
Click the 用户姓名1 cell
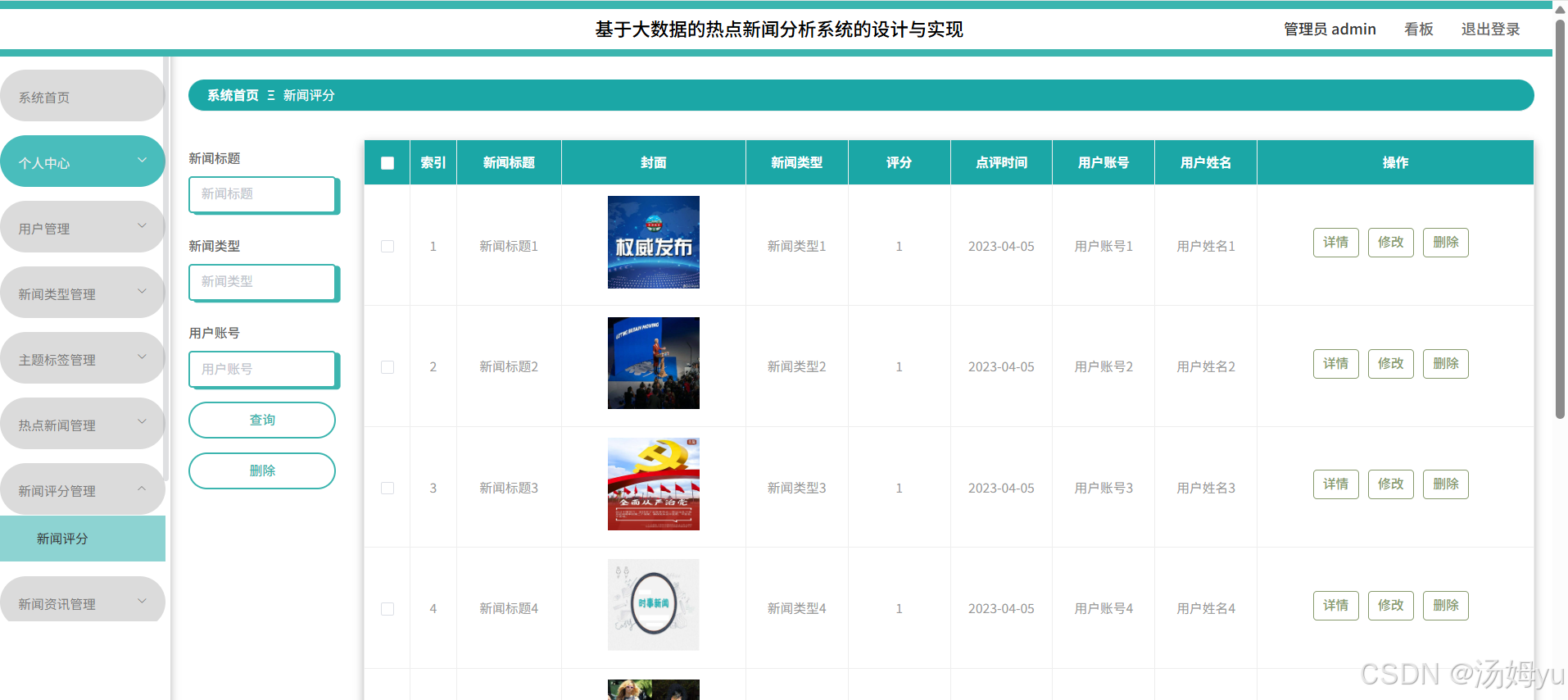click(x=1206, y=246)
